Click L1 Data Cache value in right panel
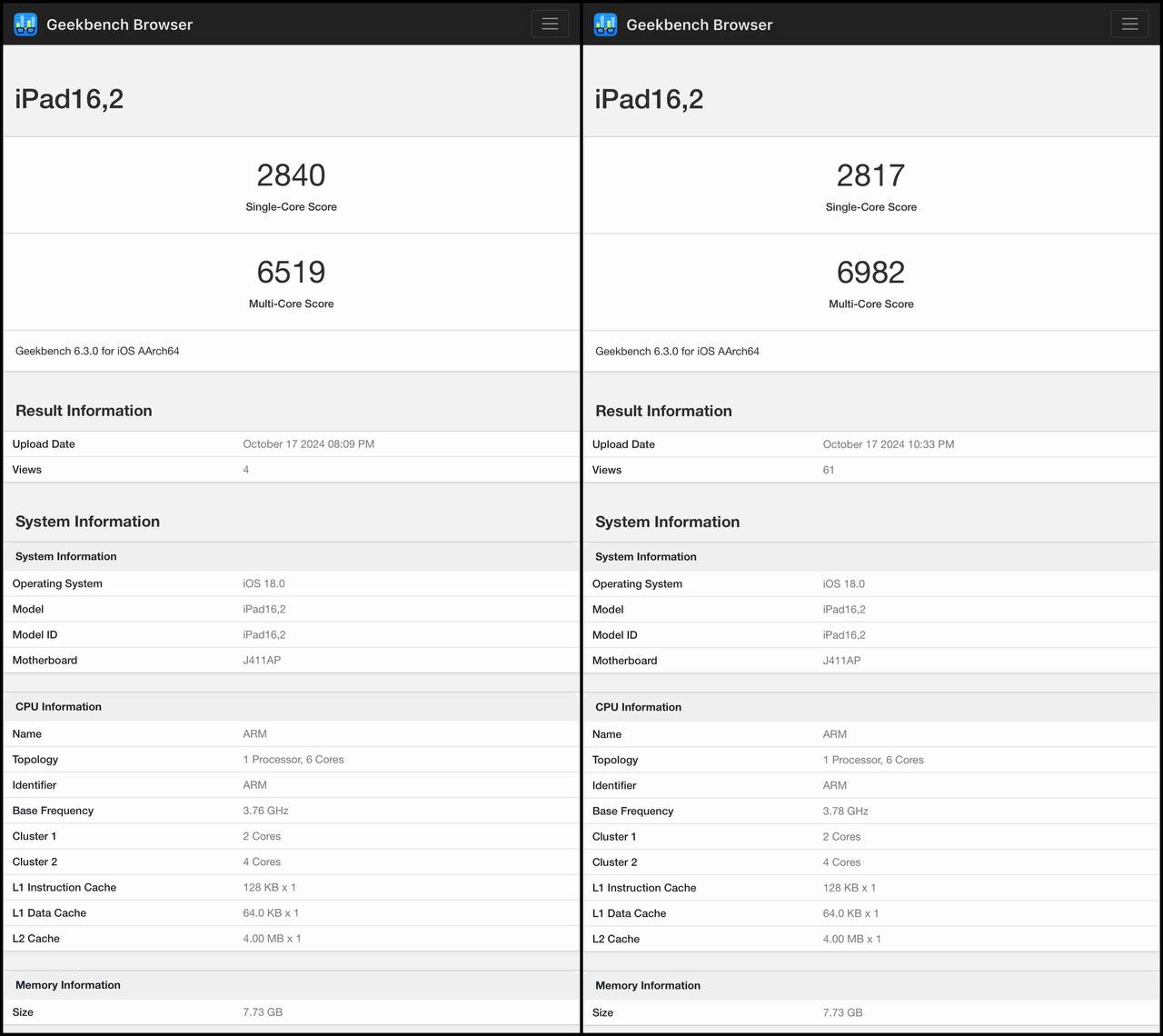Viewport: 1163px width, 1036px height. click(x=850, y=913)
